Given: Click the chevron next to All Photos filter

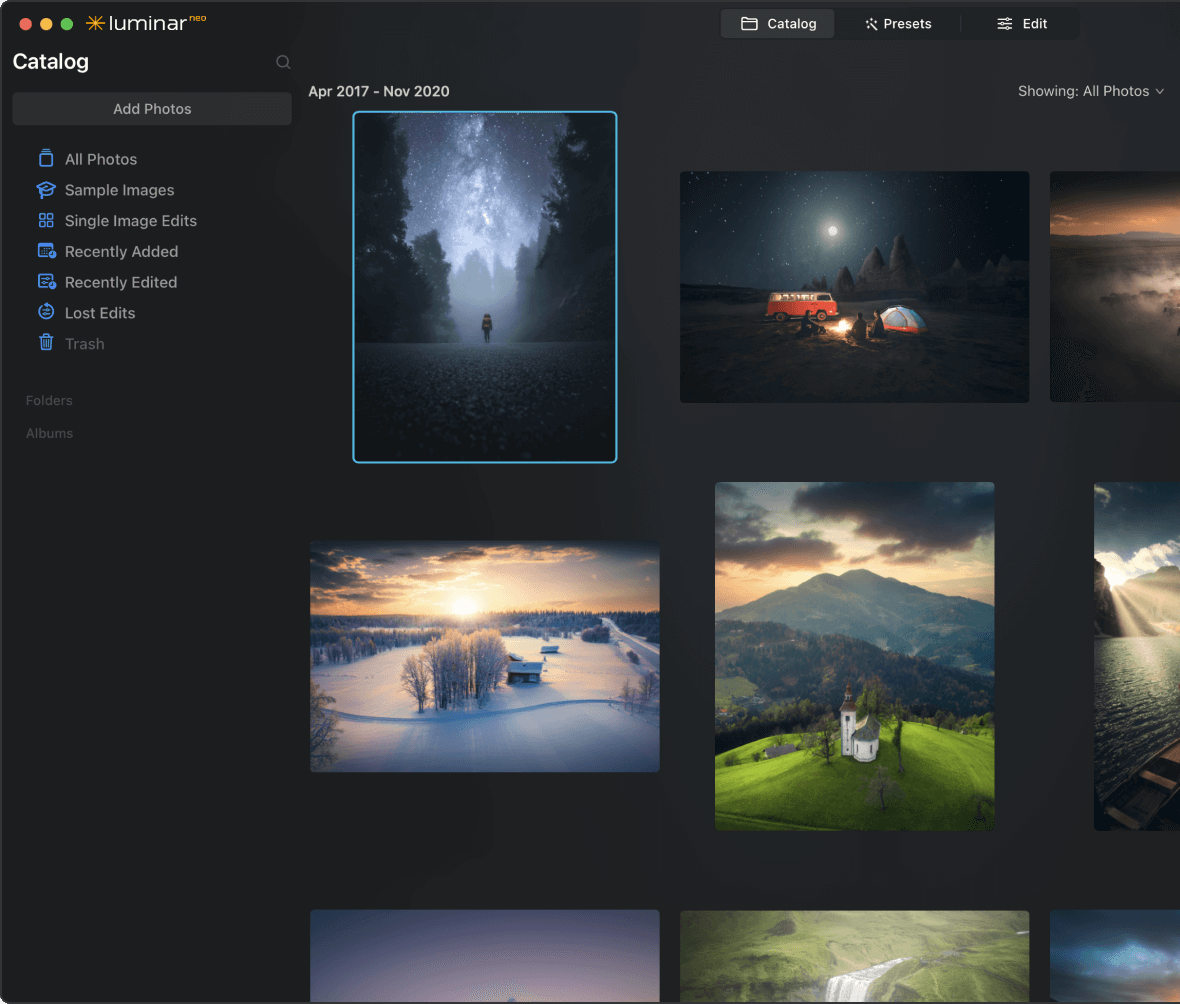Looking at the screenshot, I should 1160,92.
